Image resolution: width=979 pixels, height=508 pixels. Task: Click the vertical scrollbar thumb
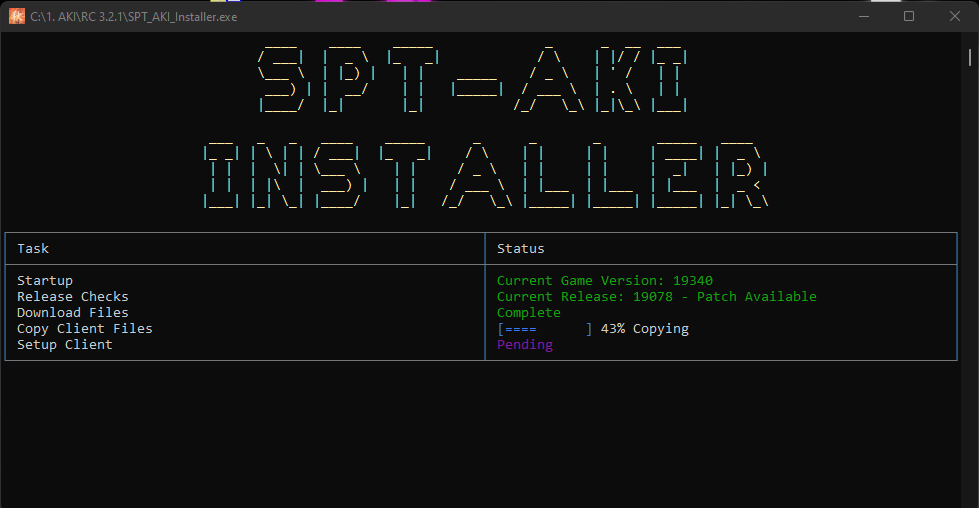[970, 57]
